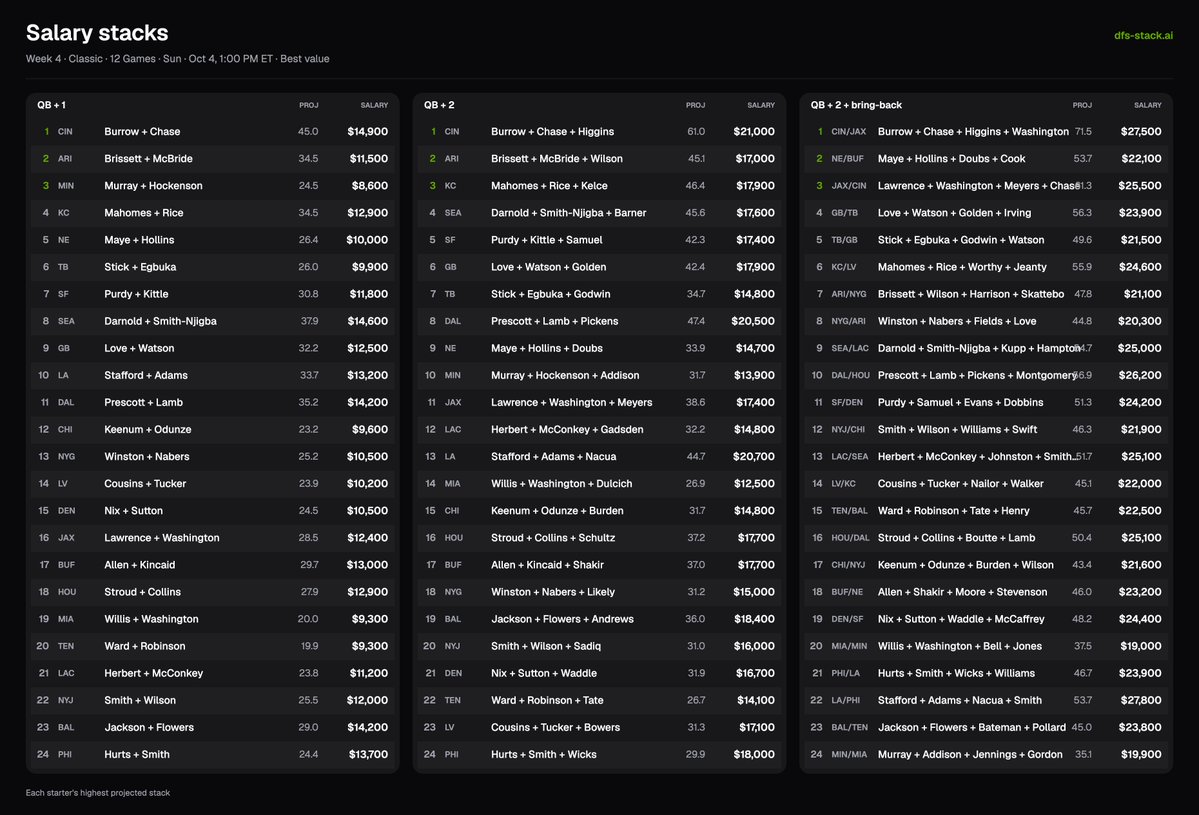
Task: Click the "KC/LV" team matchup label
Action: tap(844, 267)
